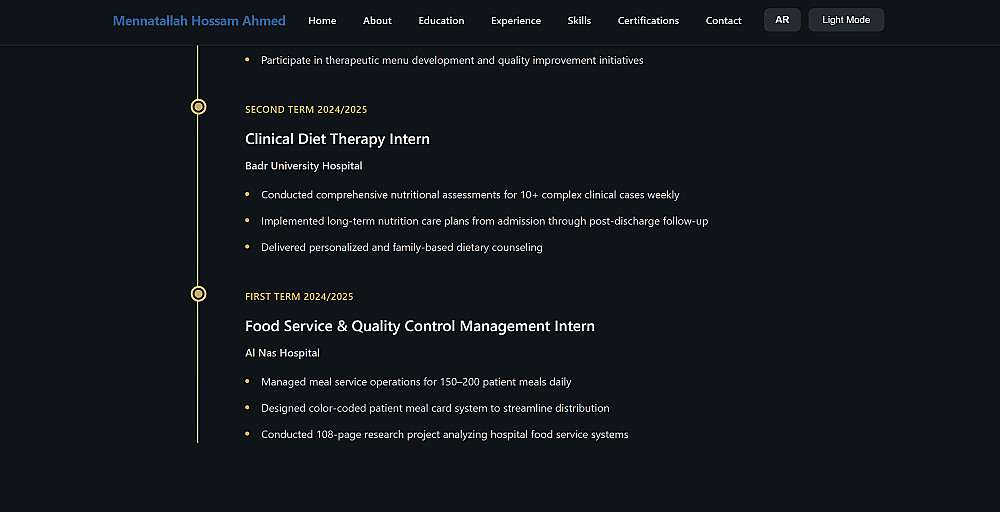The width and height of the screenshot is (1000, 512).
Task: Click the Al Nas Hospital text
Action: (x=282, y=353)
